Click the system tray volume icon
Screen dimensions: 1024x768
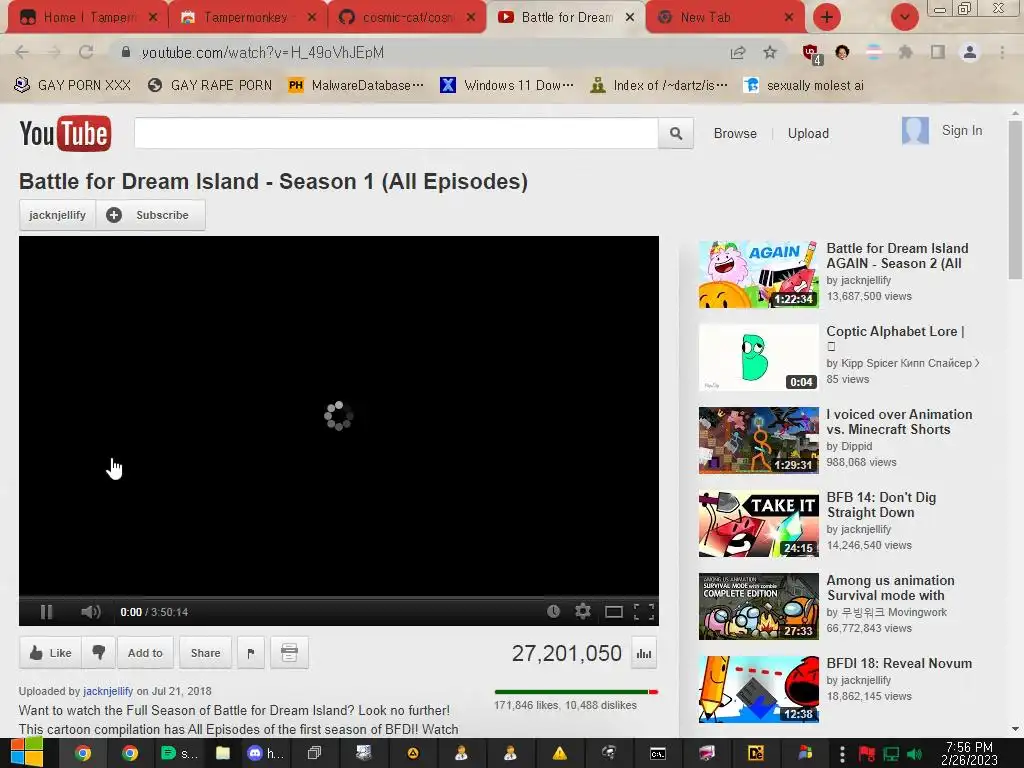coord(914,754)
